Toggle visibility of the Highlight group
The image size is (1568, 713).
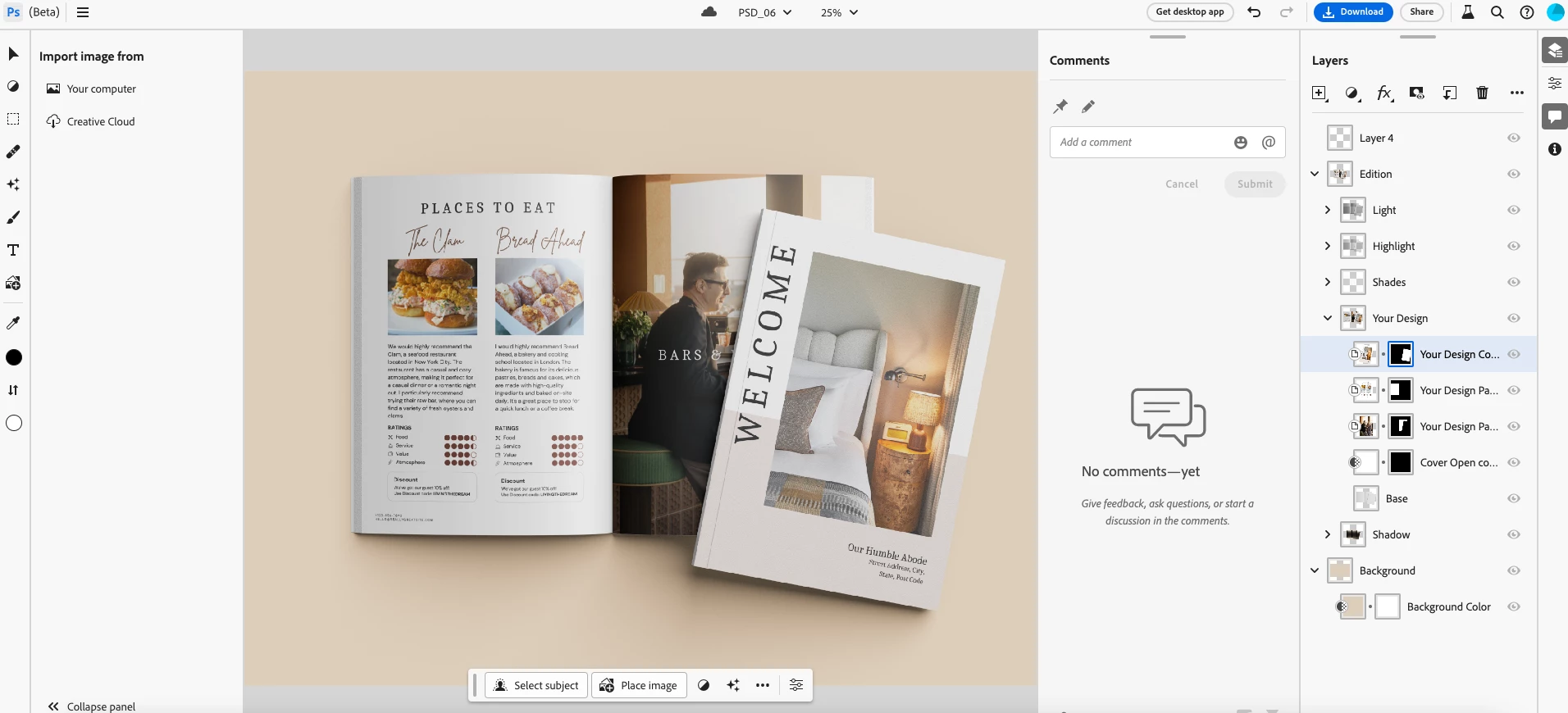click(1514, 246)
